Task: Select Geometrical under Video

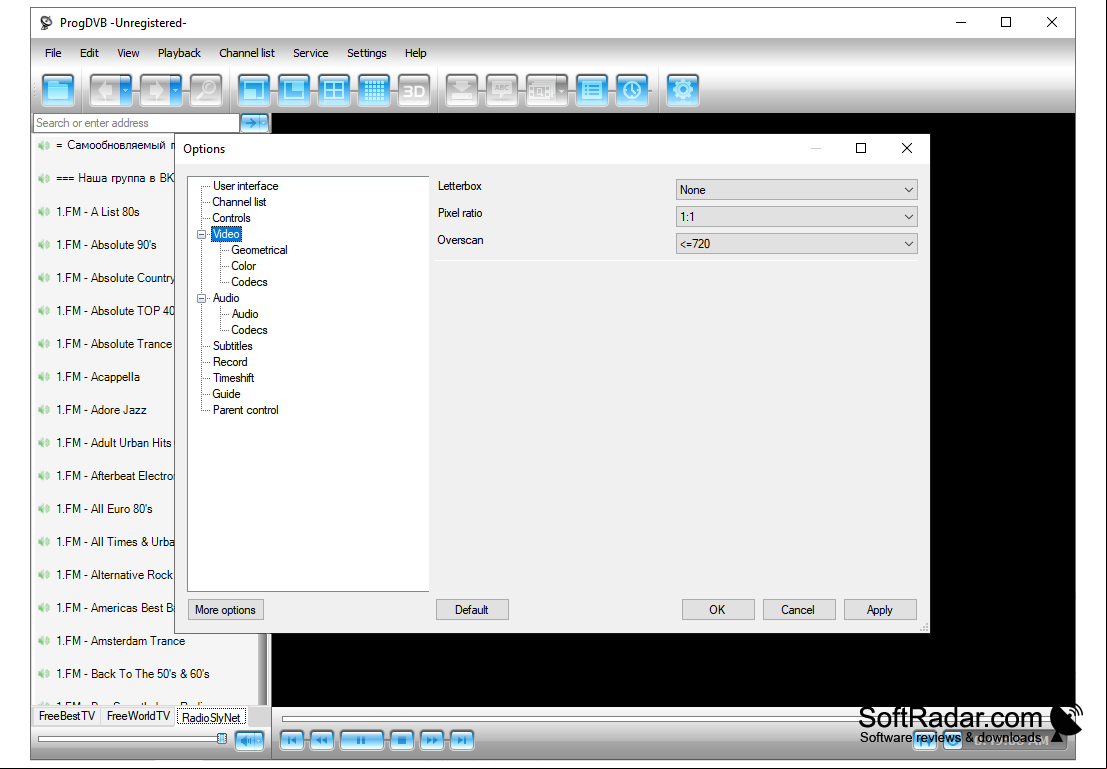Action: [x=259, y=250]
